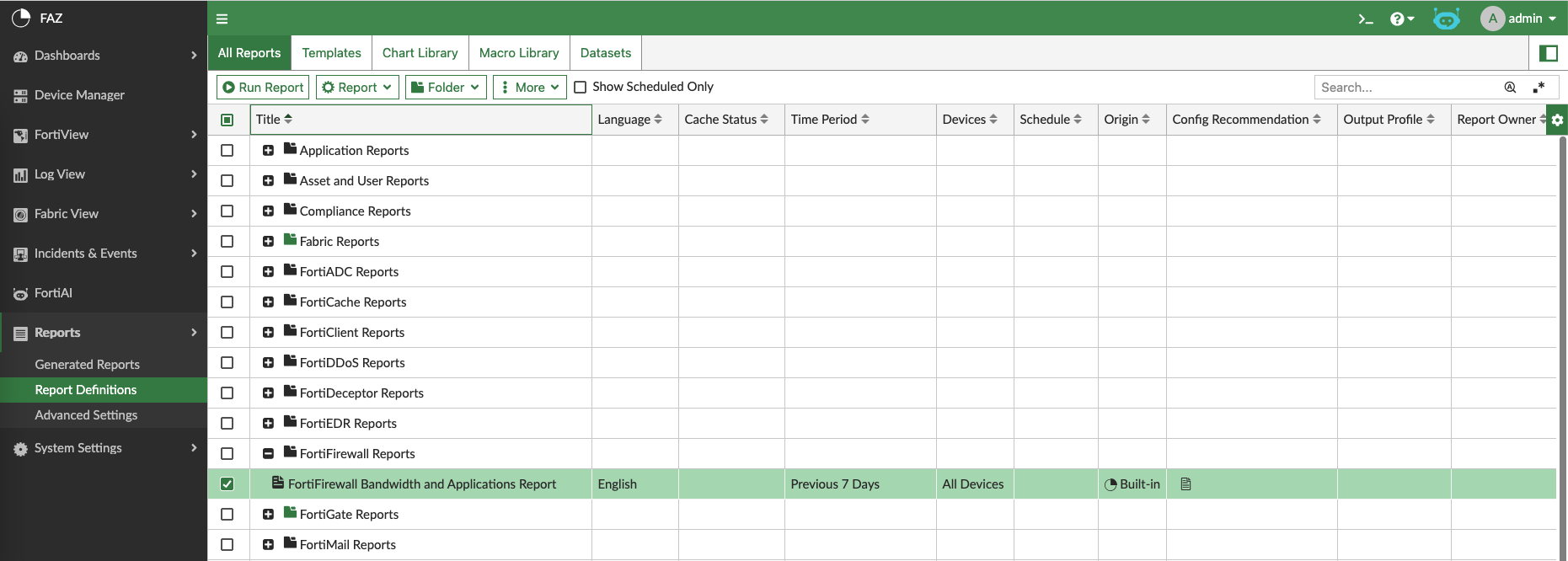Click the regex search toggle icon
Screen dimensions: 1568x561
tap(1539, 87)
